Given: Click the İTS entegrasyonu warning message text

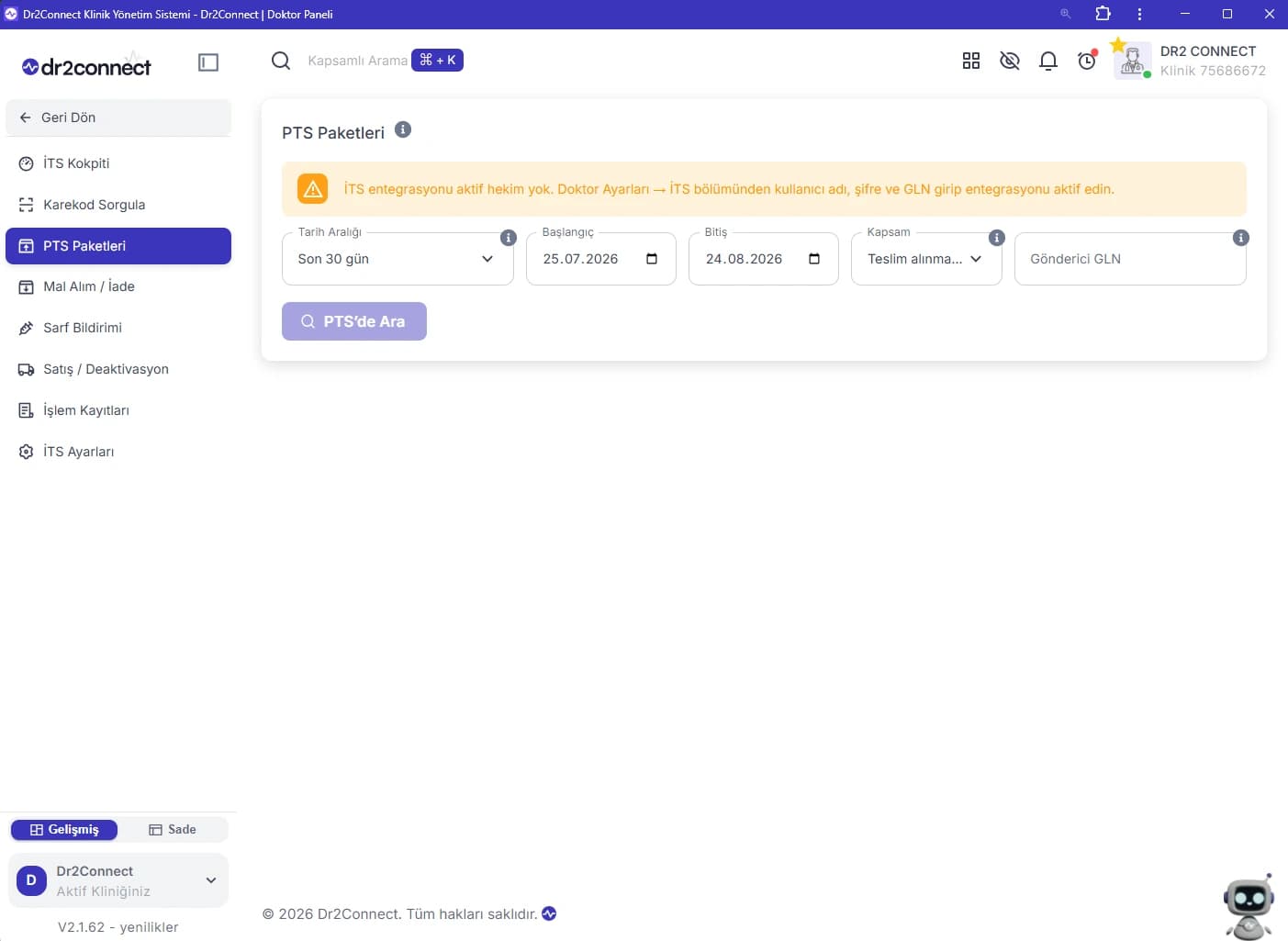Looking at the screenshot, I should [x=729, y=189].
